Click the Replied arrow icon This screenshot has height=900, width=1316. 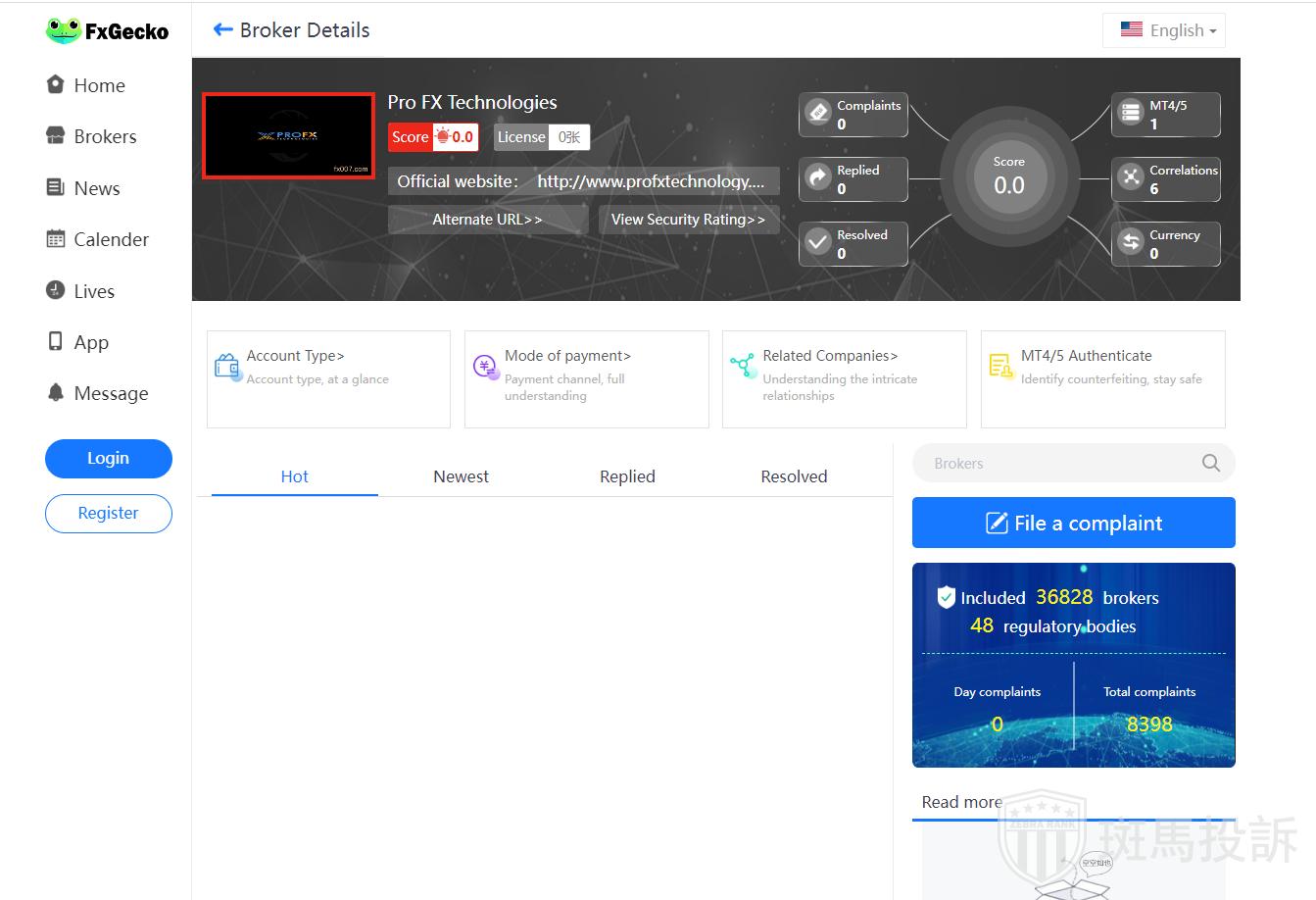pyautogui.click(x=818, y=177)
